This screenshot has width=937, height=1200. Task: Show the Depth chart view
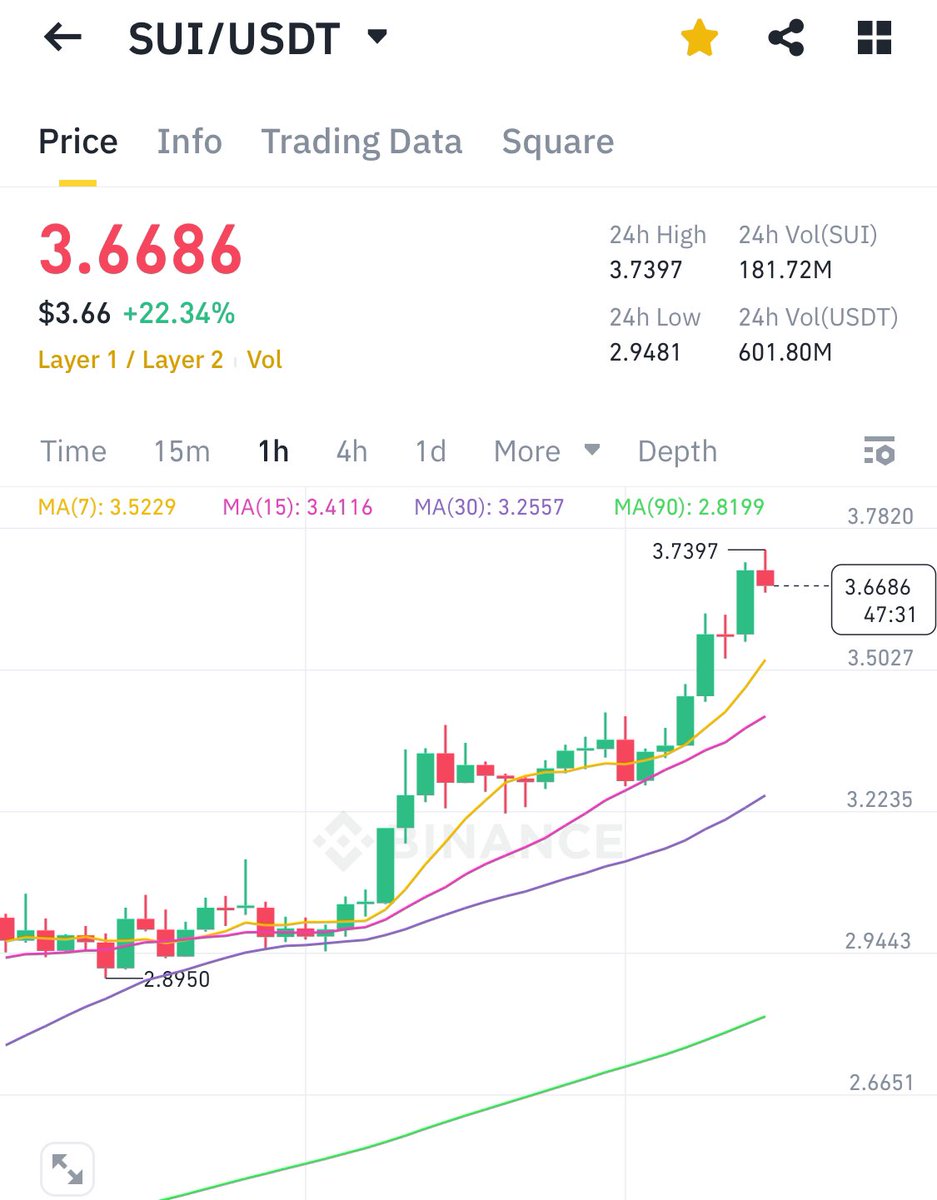pyautogui.click(x=677, y=451)
